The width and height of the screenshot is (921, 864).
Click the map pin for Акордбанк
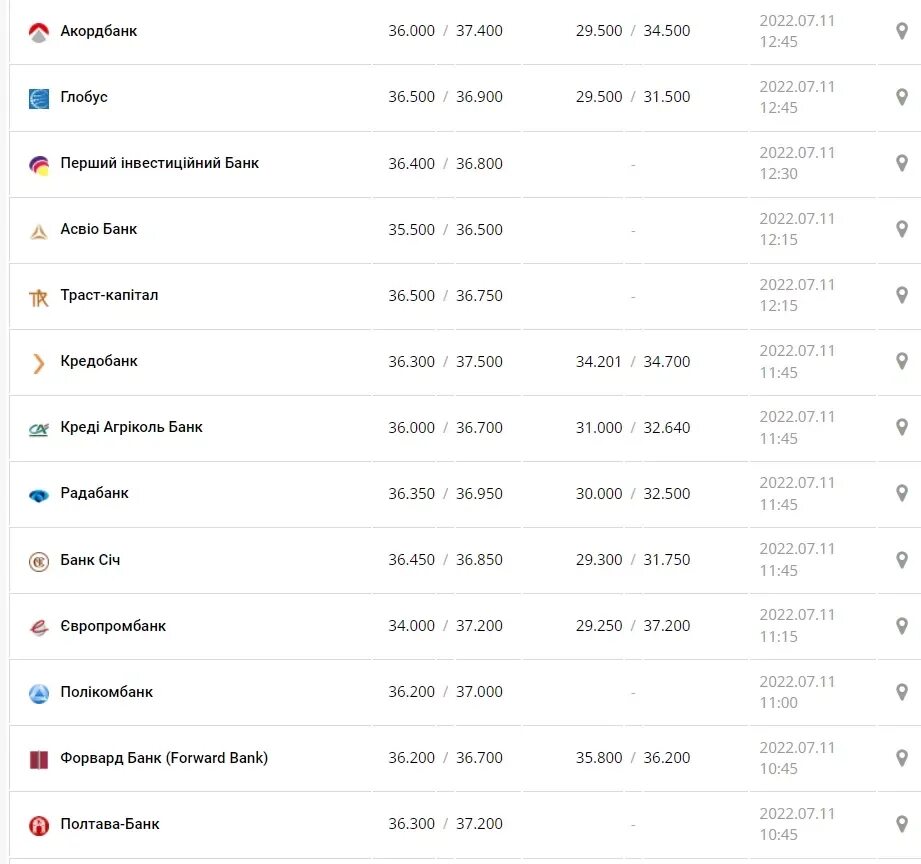(902, 31)
